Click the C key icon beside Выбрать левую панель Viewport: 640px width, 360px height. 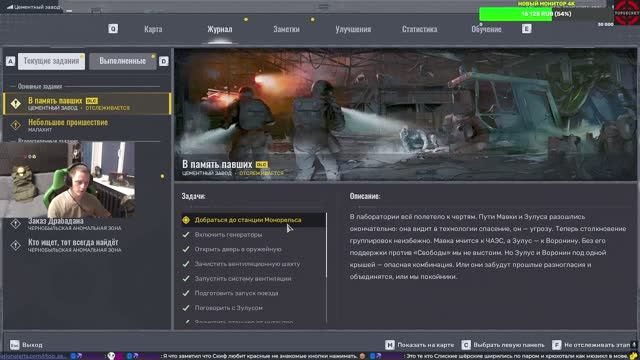coord(466,345)
